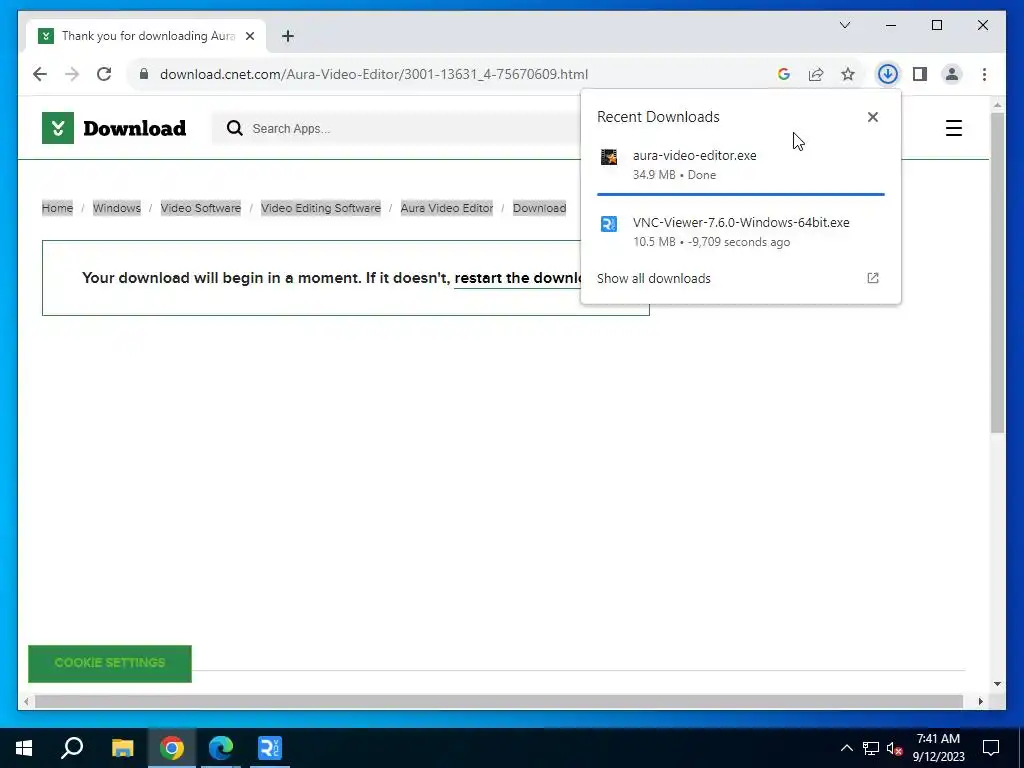Open the profile avatar menu
1024x768 pixels.
952,74
